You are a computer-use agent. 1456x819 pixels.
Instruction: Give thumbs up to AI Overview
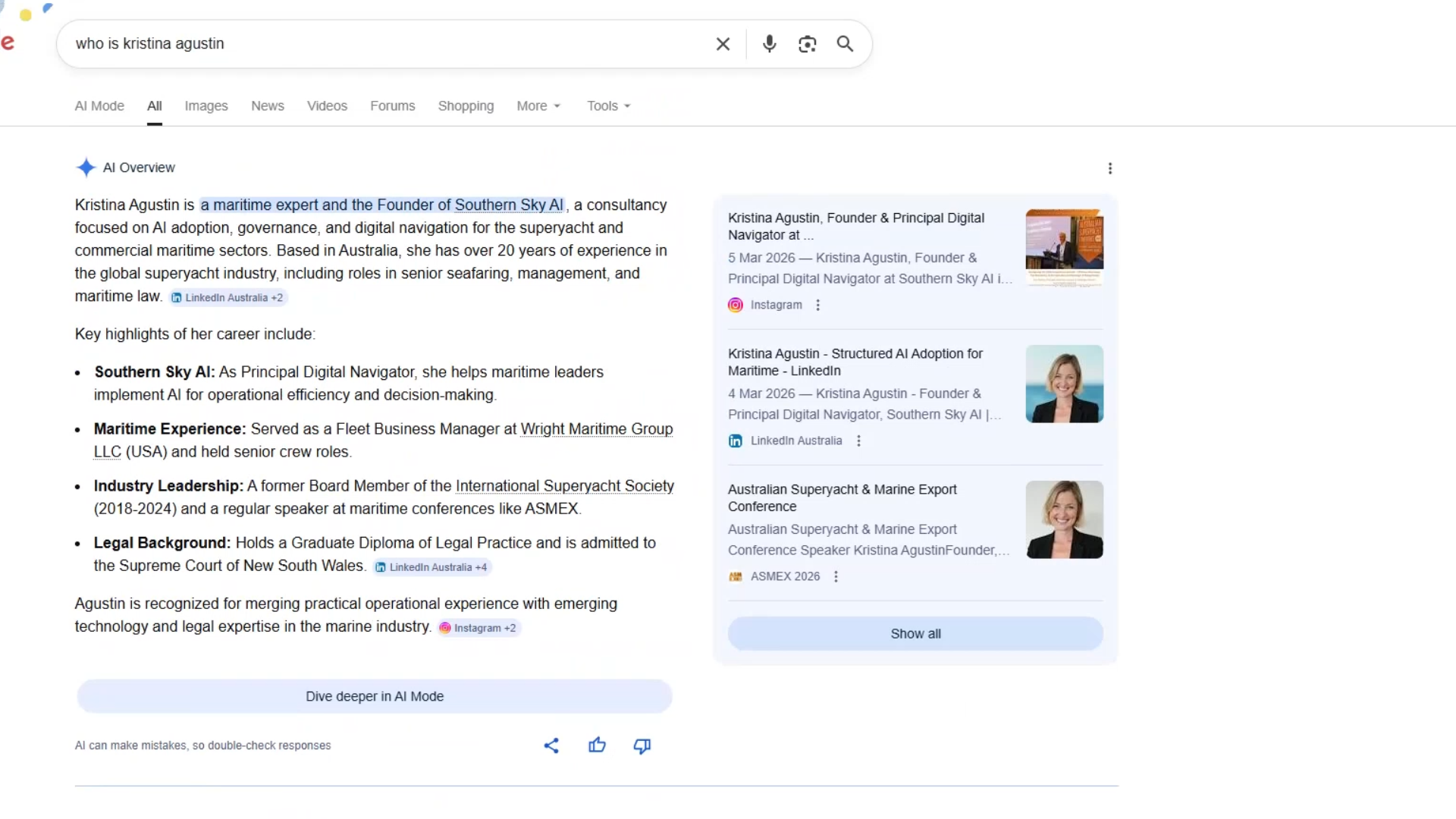(x=597, y=745)
